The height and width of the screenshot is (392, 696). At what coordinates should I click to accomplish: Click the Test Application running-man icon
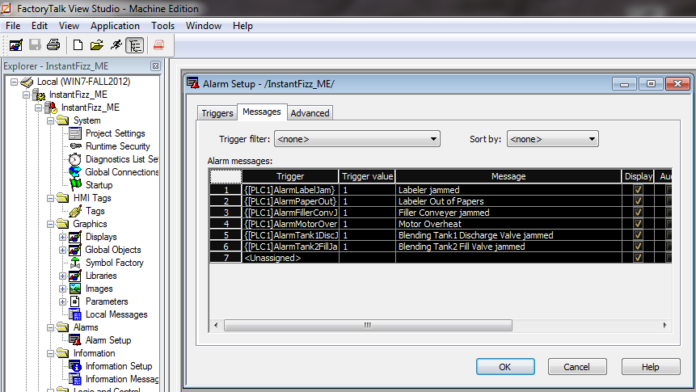tap(116, 45)
